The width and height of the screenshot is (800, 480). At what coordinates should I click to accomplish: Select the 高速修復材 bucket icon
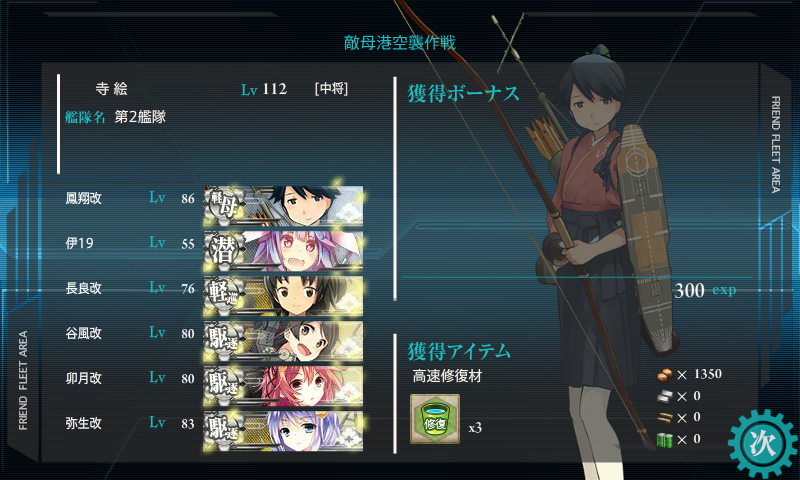pyautogui.click(x=435, y=419)
